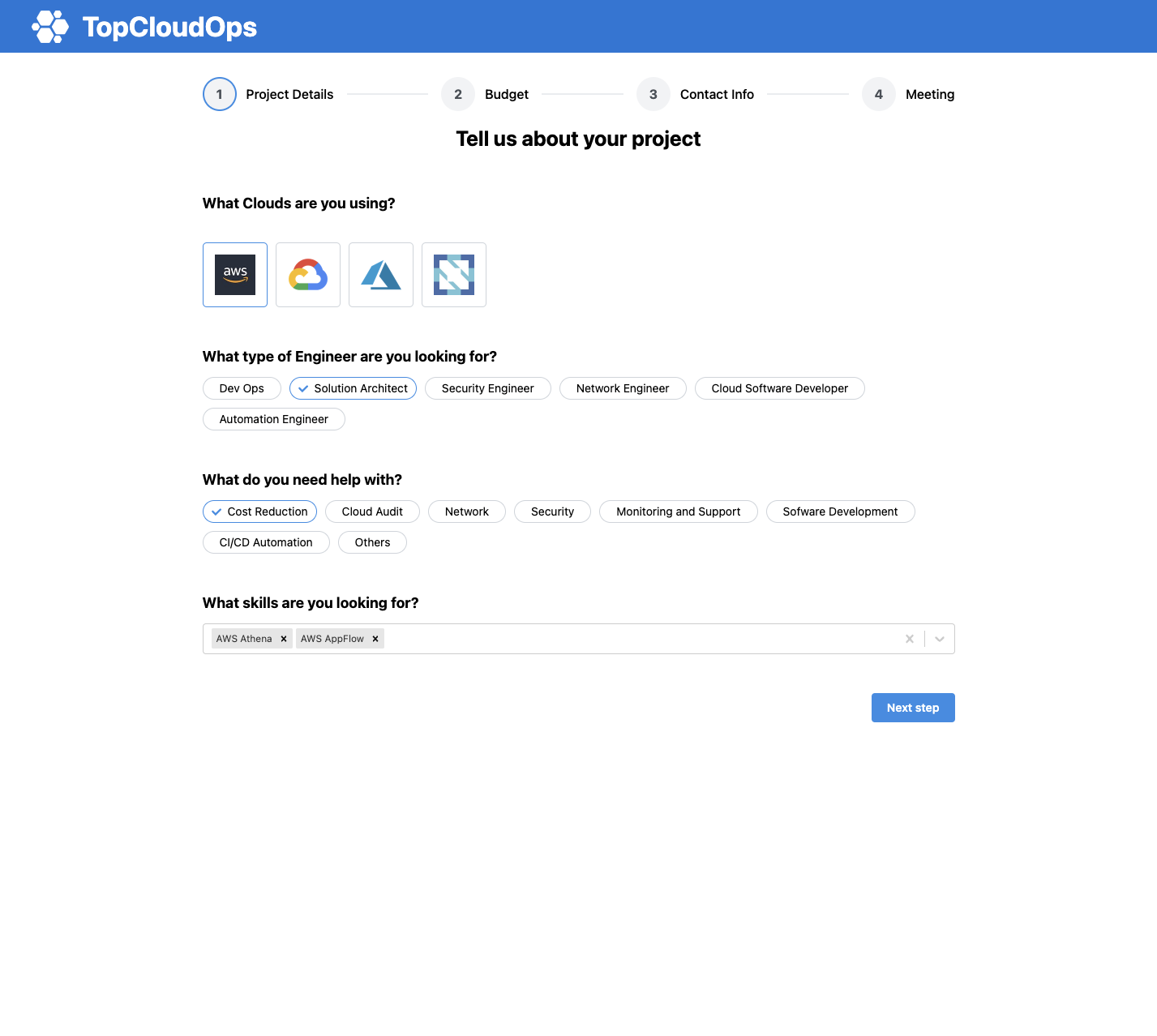Enable the Sofware Development help option
Image resolution: width=1157 pixels, height=1036 pixels.
(x=840, y=512)
